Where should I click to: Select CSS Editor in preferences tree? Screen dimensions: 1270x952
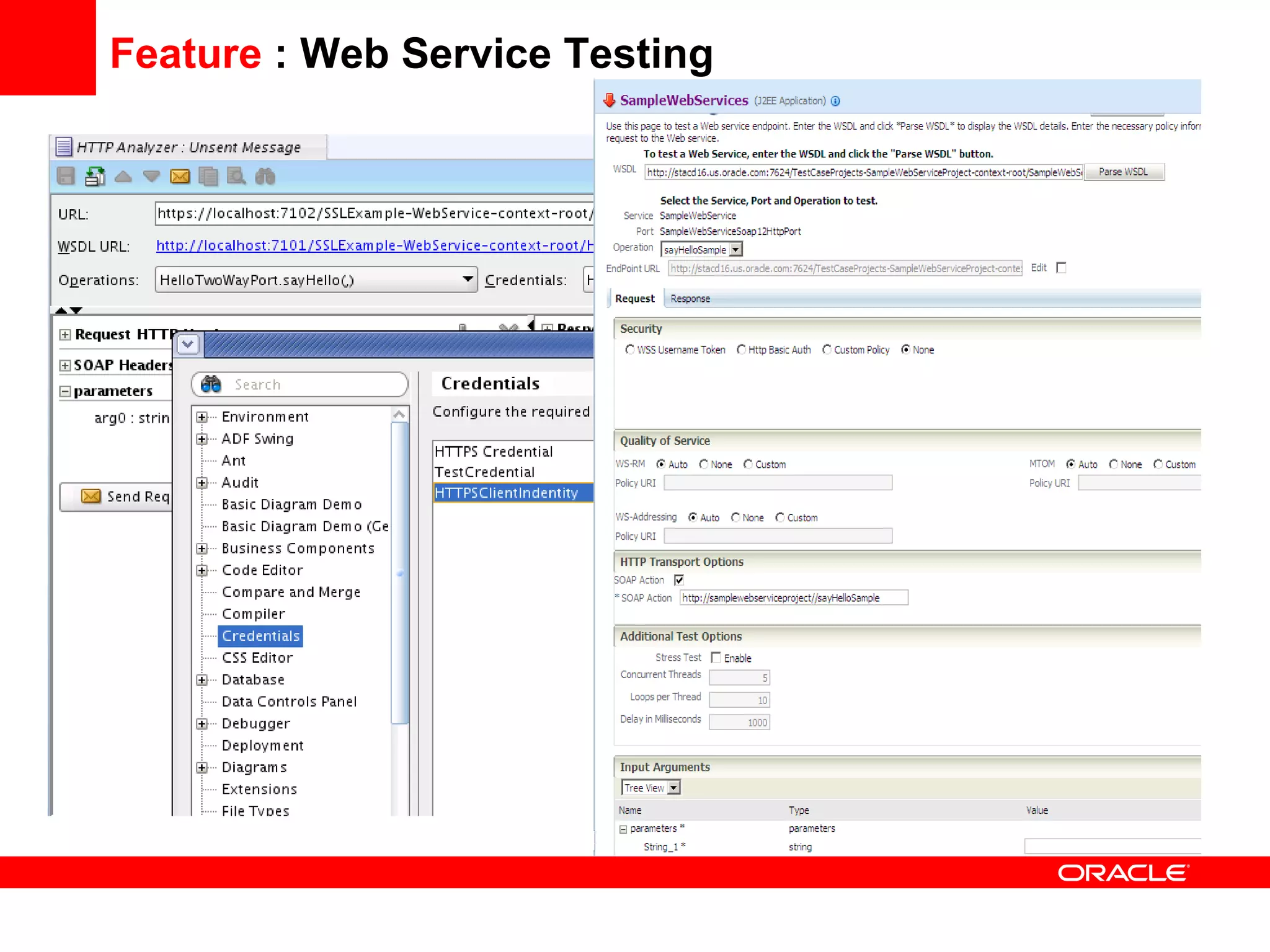coord(257,658)
